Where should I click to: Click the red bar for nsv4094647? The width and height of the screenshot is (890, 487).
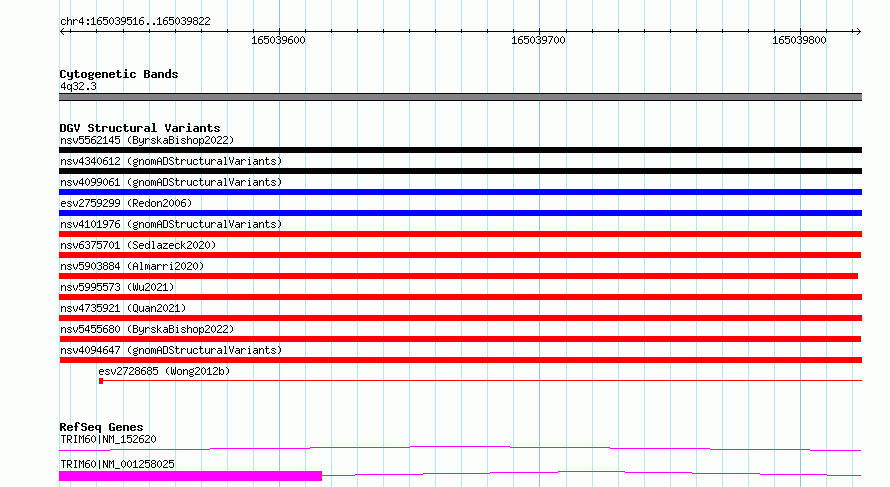tap(460, 360)
